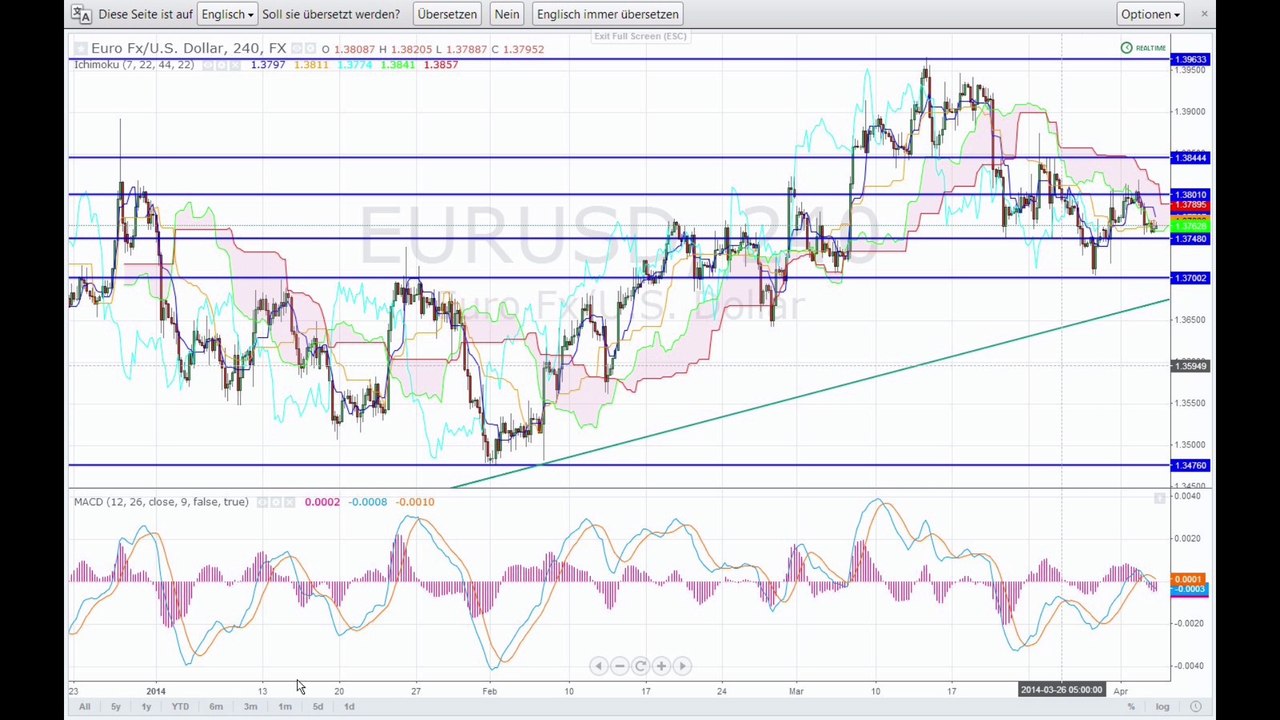Click the star icon beside Euro Fx/U.S. Dollar
1280x720 pixels.
[80, 49]
